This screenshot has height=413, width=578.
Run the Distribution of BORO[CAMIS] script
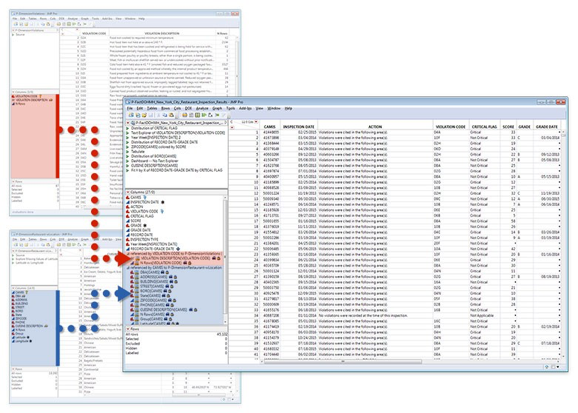coord(128,156)
